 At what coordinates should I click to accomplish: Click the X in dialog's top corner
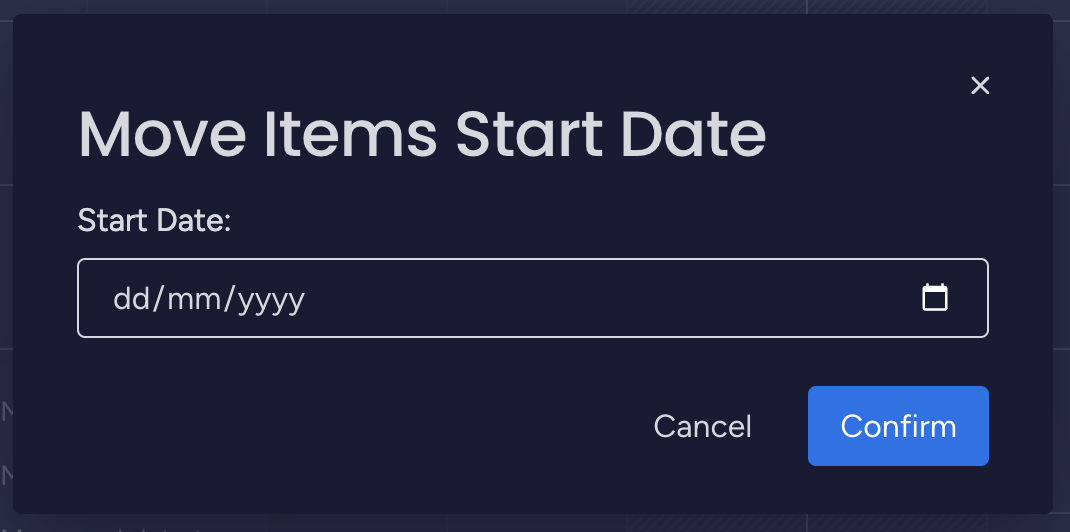(980, 86)
